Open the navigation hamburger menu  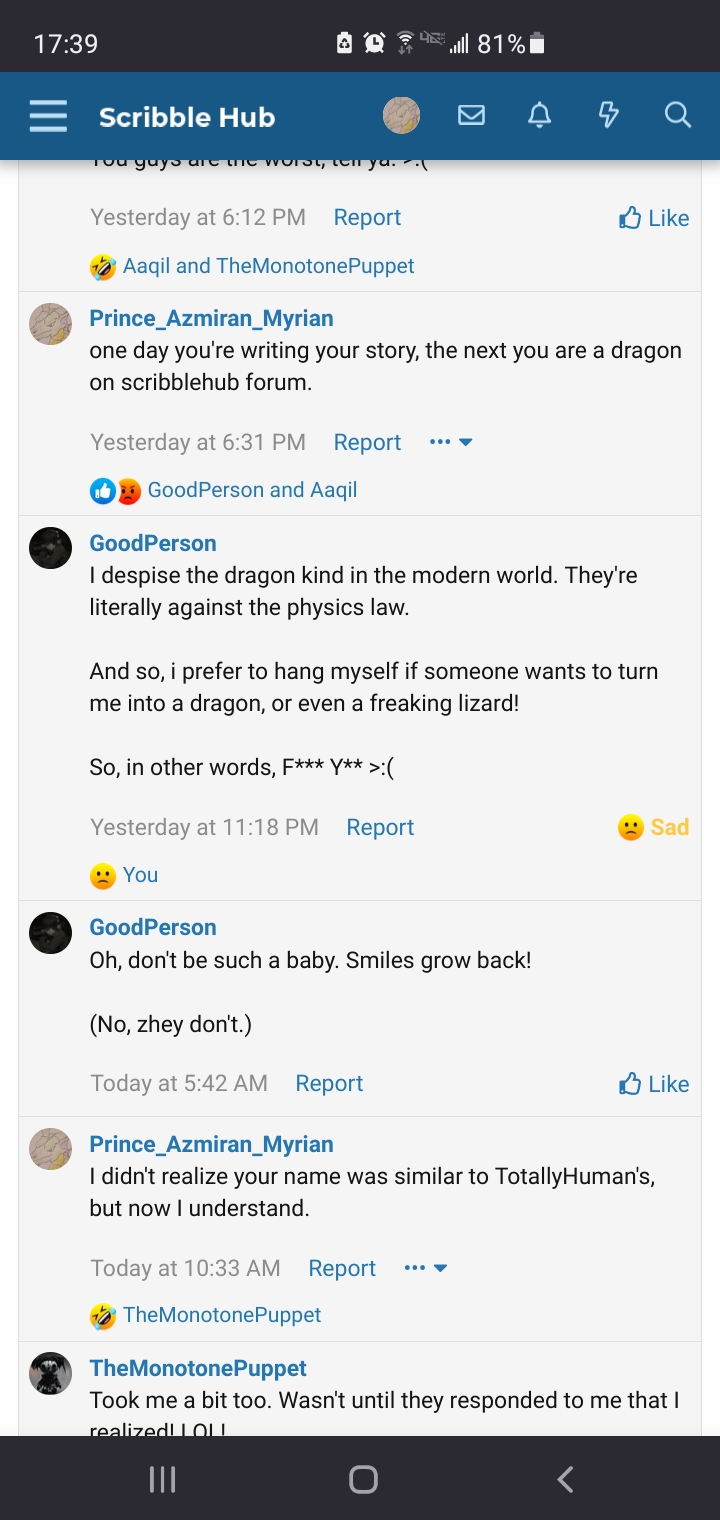(x=47, y=115)
